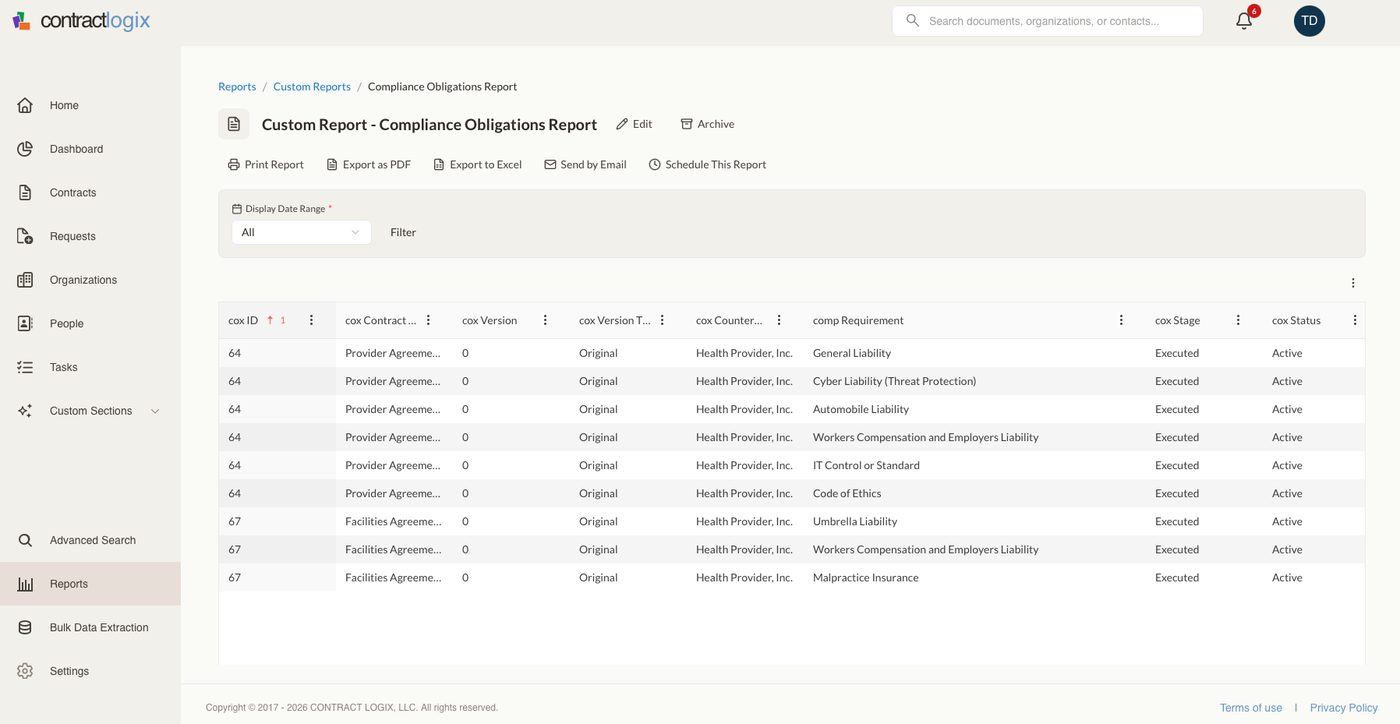Click the ContractLogix logo
Viewport: 1400px width, 724px height.
tap(81, 20)
